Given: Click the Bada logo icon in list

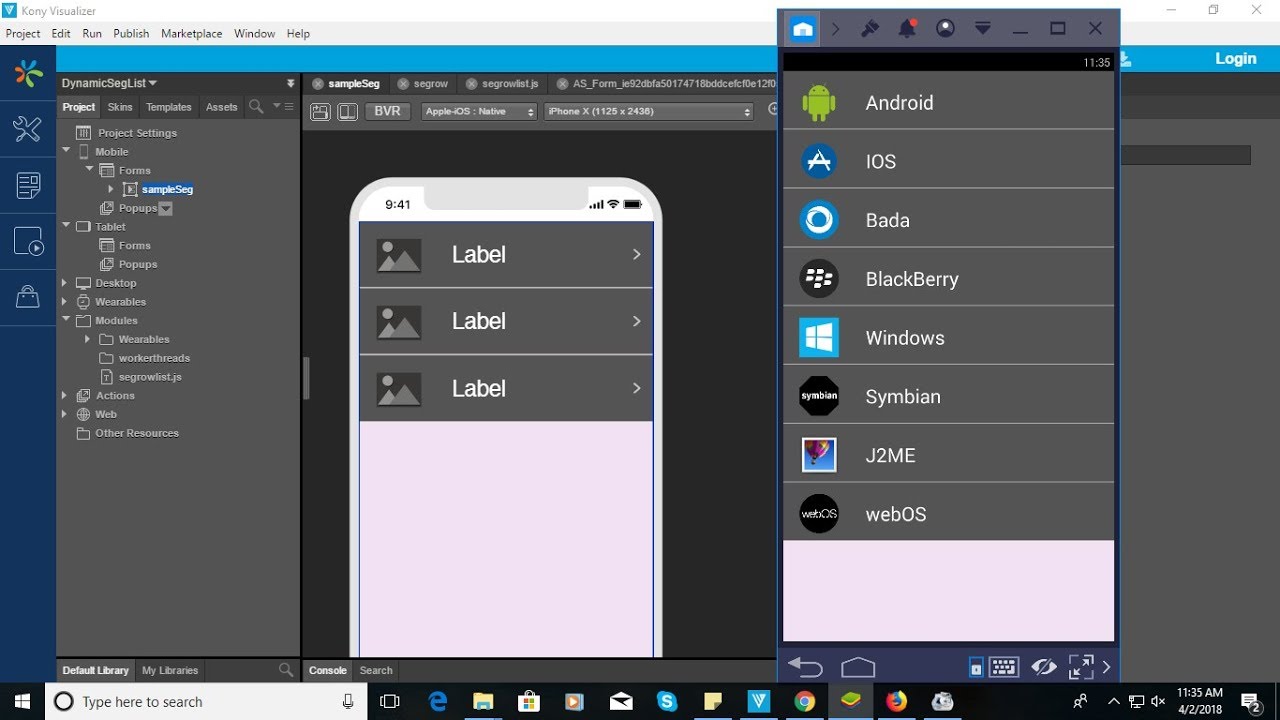Looking at the screenshot, I should click(x=819, y=220).
